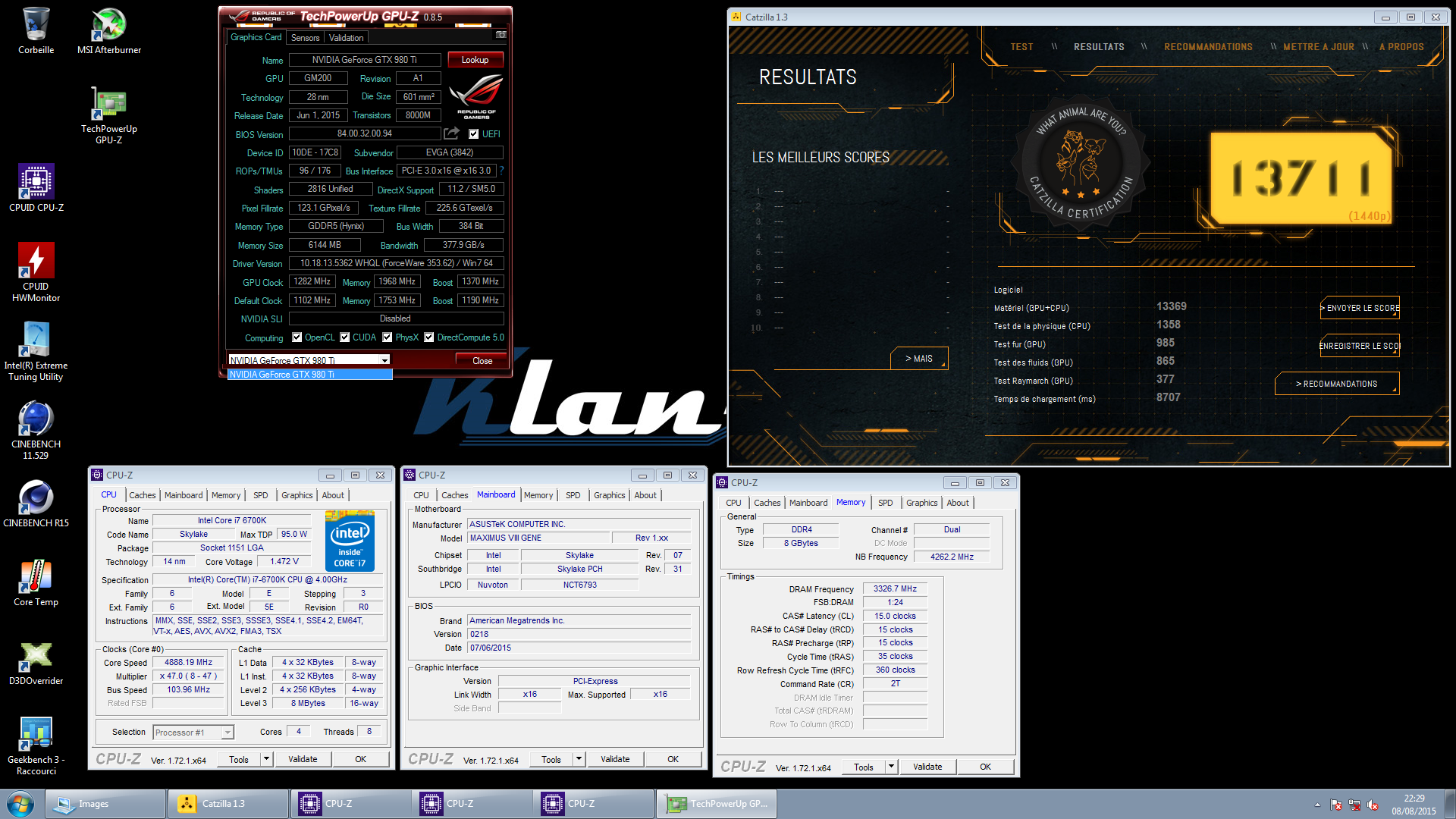Image resolution: width=1456 pixels, height=819 pixels.
Task: Open the Corbeille recycle bin icon
Action: pos(36,30)
